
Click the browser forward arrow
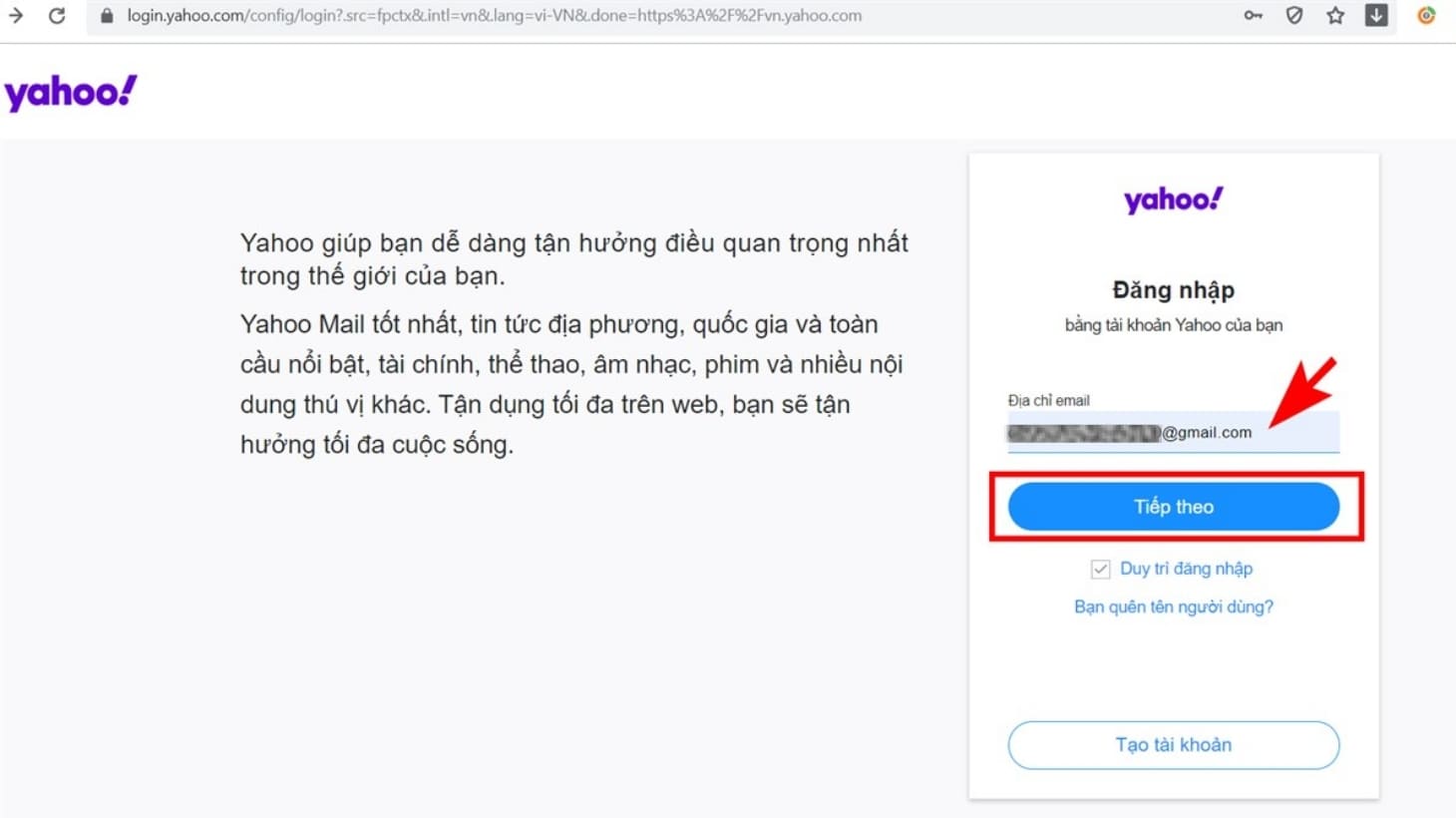tap(15, 15)
